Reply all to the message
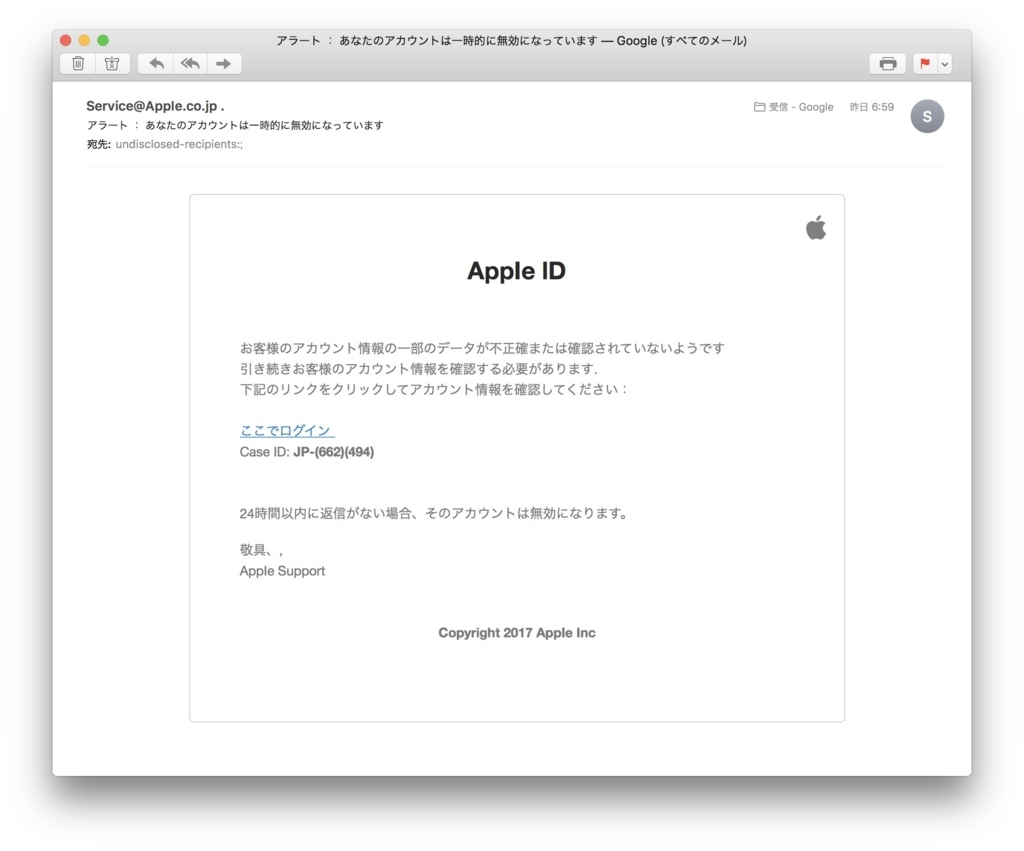This screenshot has width=1024, height=851. (190, 63)
